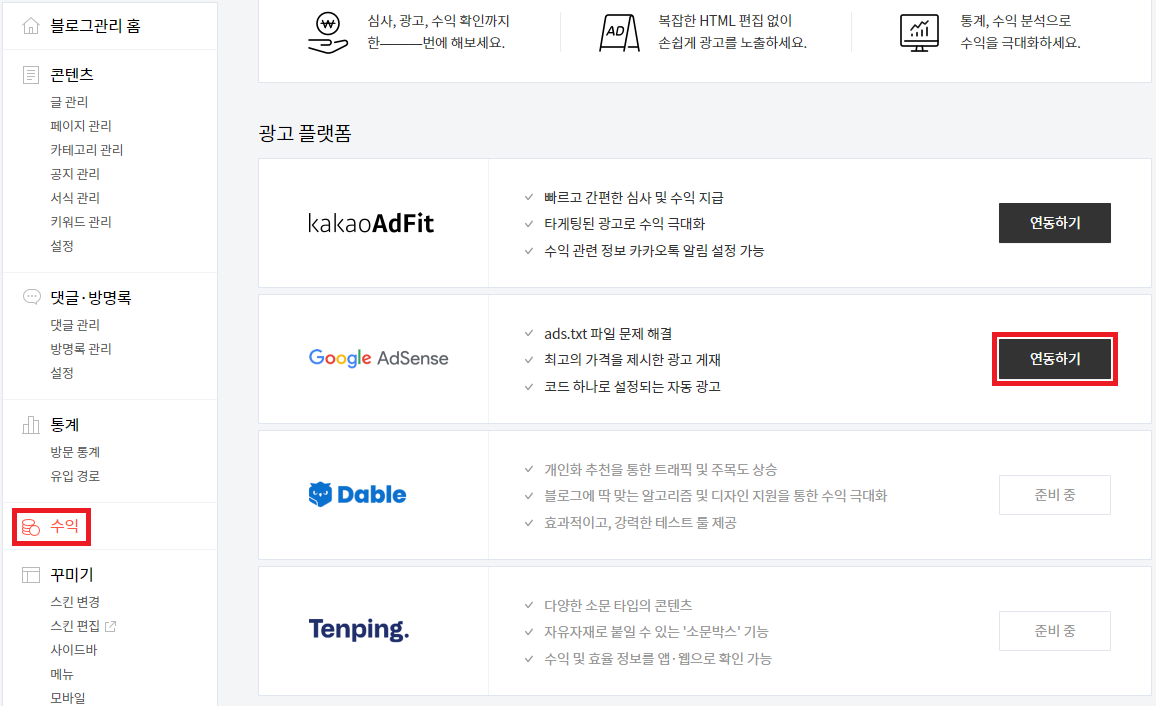Click the monitor statistics chart icon

pos(919,33)
